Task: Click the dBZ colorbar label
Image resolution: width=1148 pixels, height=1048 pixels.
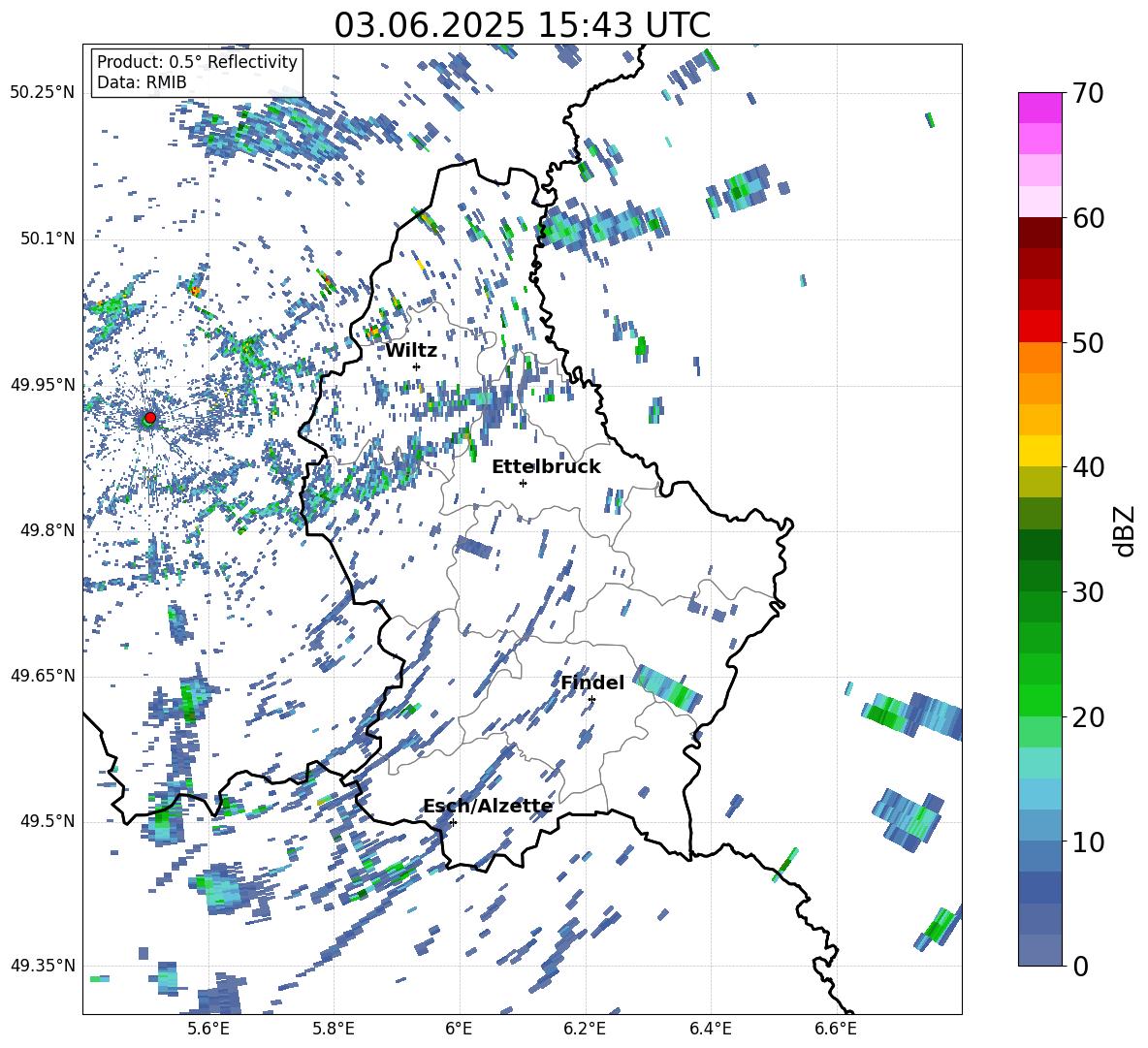Action: point(1126,530)
